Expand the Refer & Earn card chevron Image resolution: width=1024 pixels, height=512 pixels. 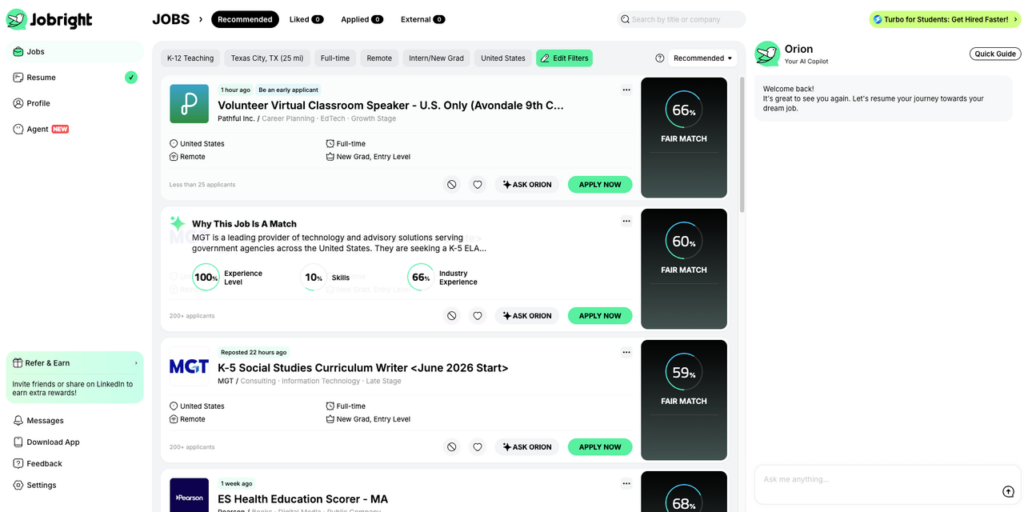(x=136, y=363)
